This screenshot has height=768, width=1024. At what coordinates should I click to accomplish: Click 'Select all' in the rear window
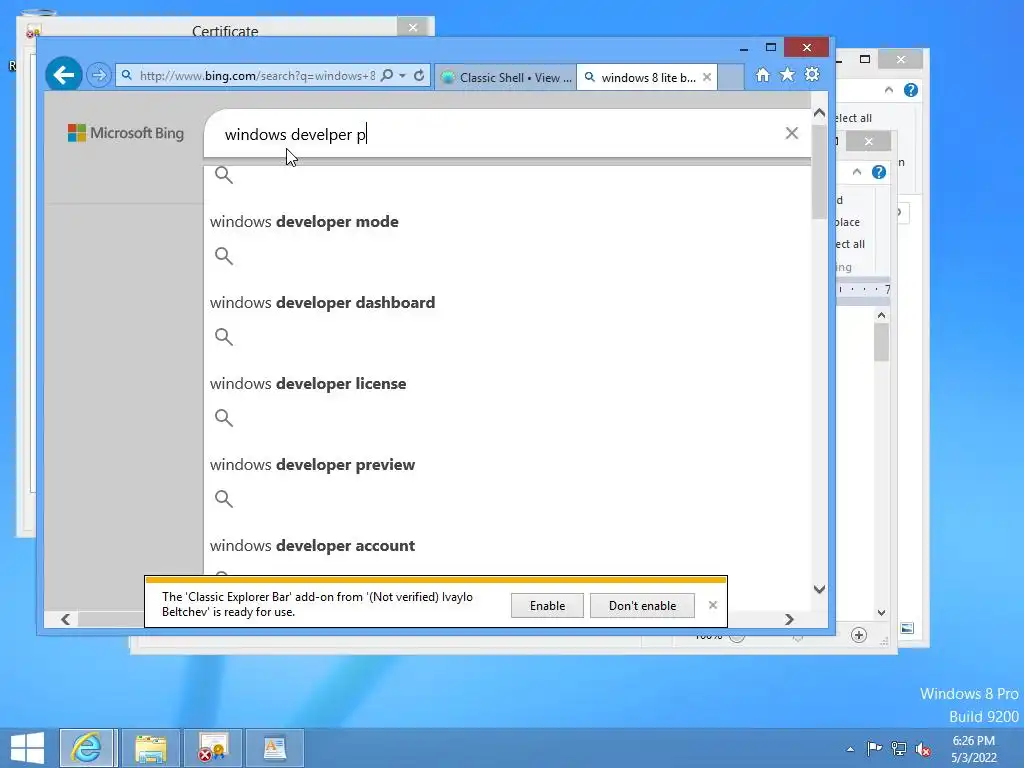[854, 118]
